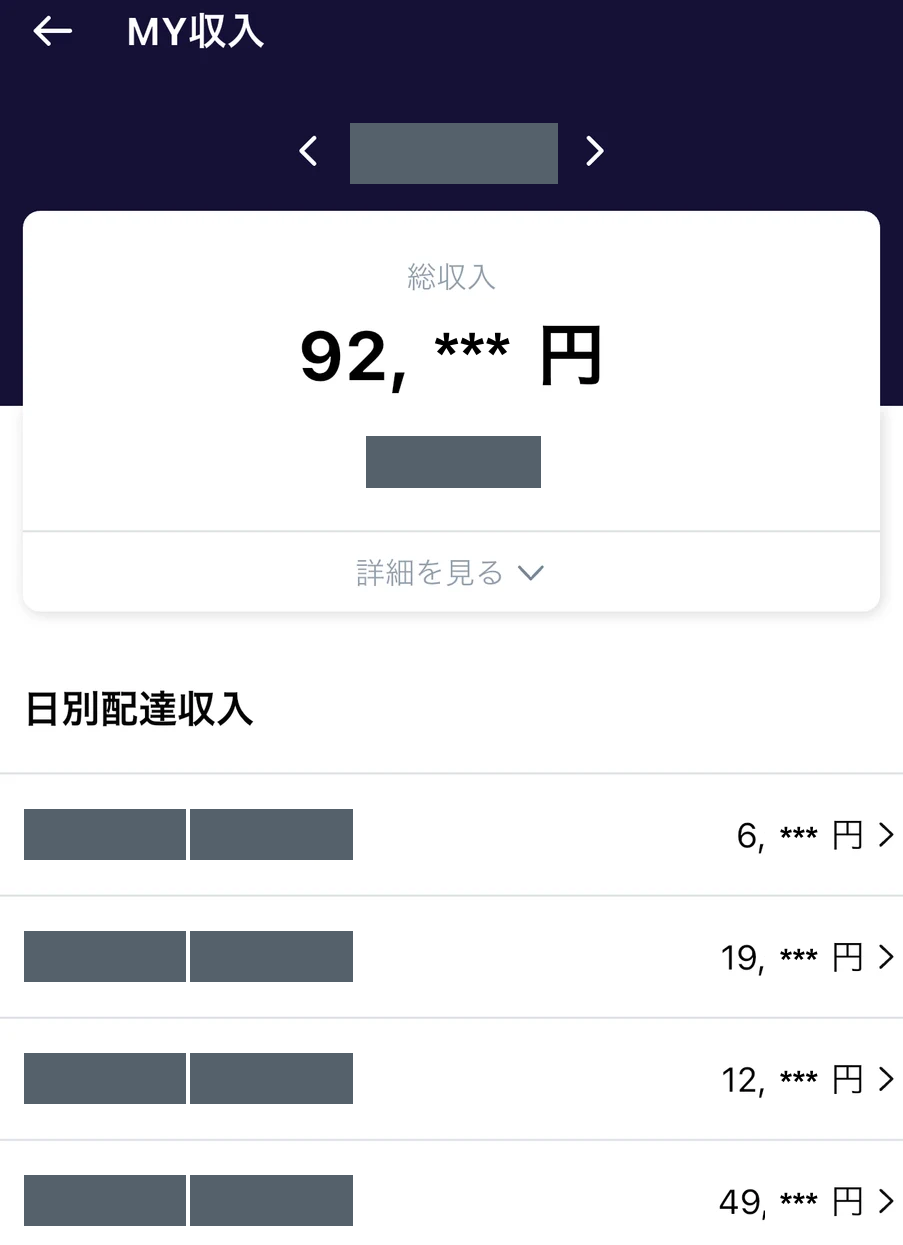
Task: Go to next period with right chevron
Action: click(595, 151)
